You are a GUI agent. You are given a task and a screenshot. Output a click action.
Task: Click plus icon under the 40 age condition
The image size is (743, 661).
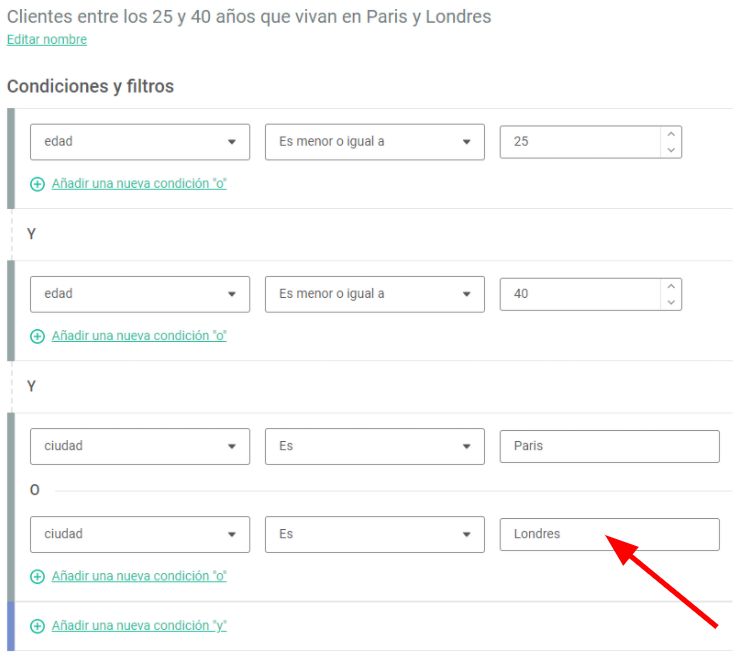[x=37, y=336]
